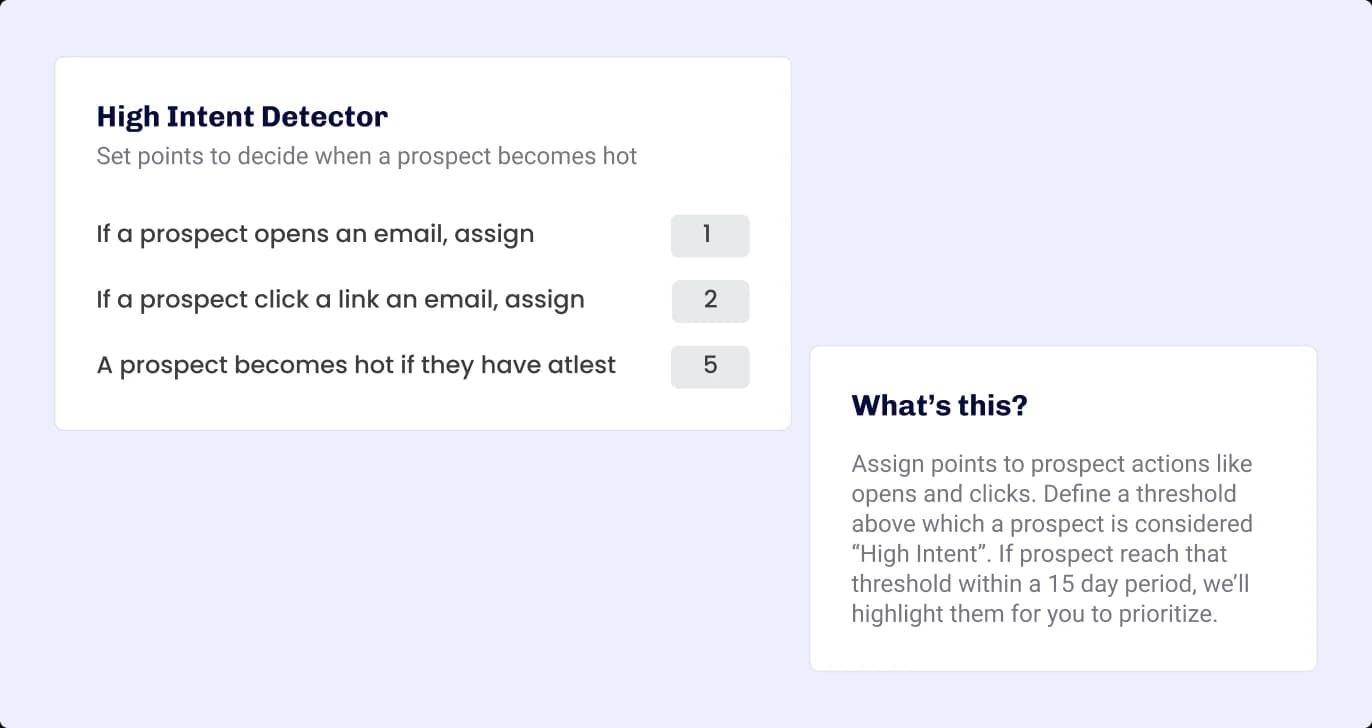Select the What's this? heading
The height and width of the screenshot is (728, 1372).
(938, 405)
